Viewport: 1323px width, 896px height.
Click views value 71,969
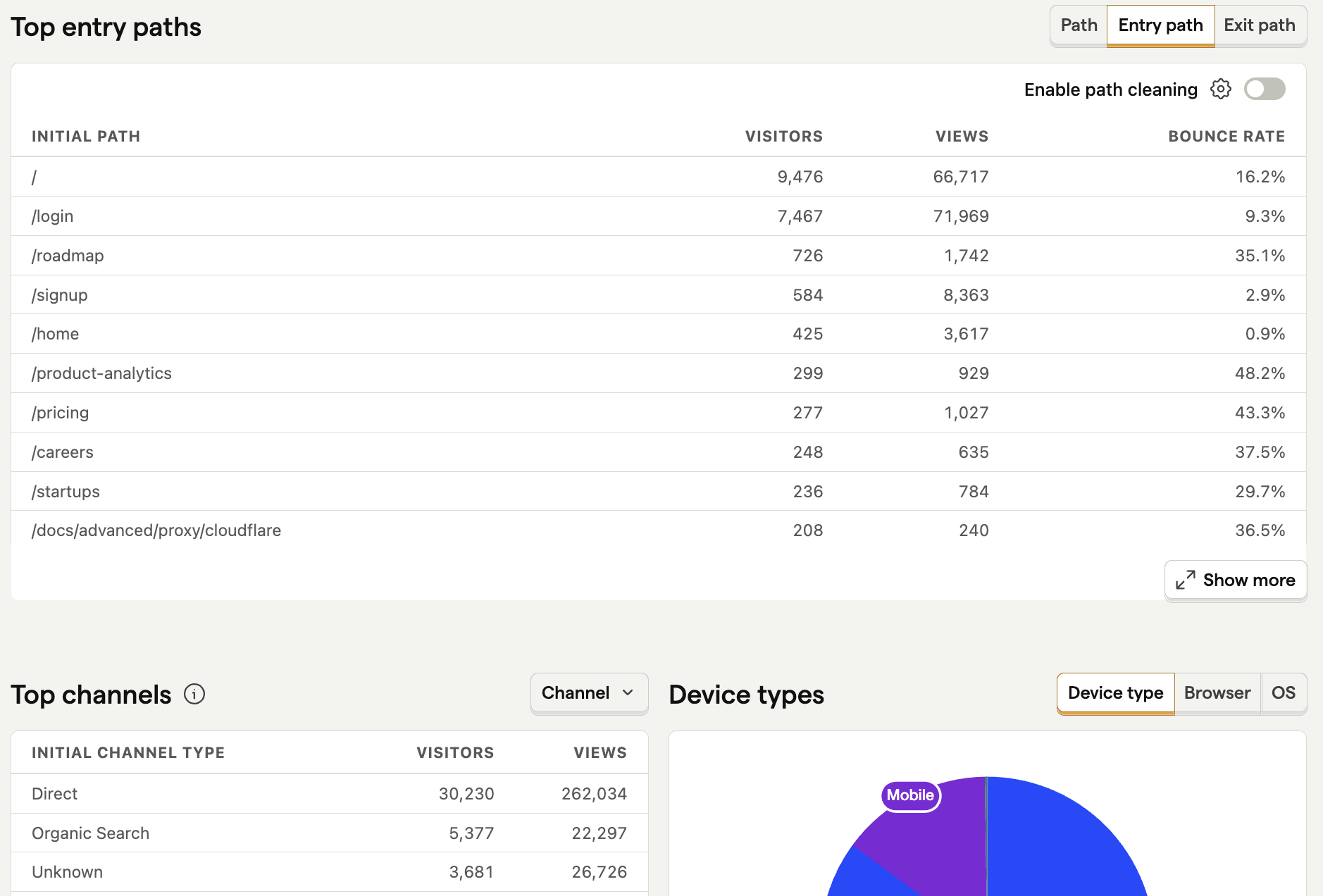(x=961, y=216)
